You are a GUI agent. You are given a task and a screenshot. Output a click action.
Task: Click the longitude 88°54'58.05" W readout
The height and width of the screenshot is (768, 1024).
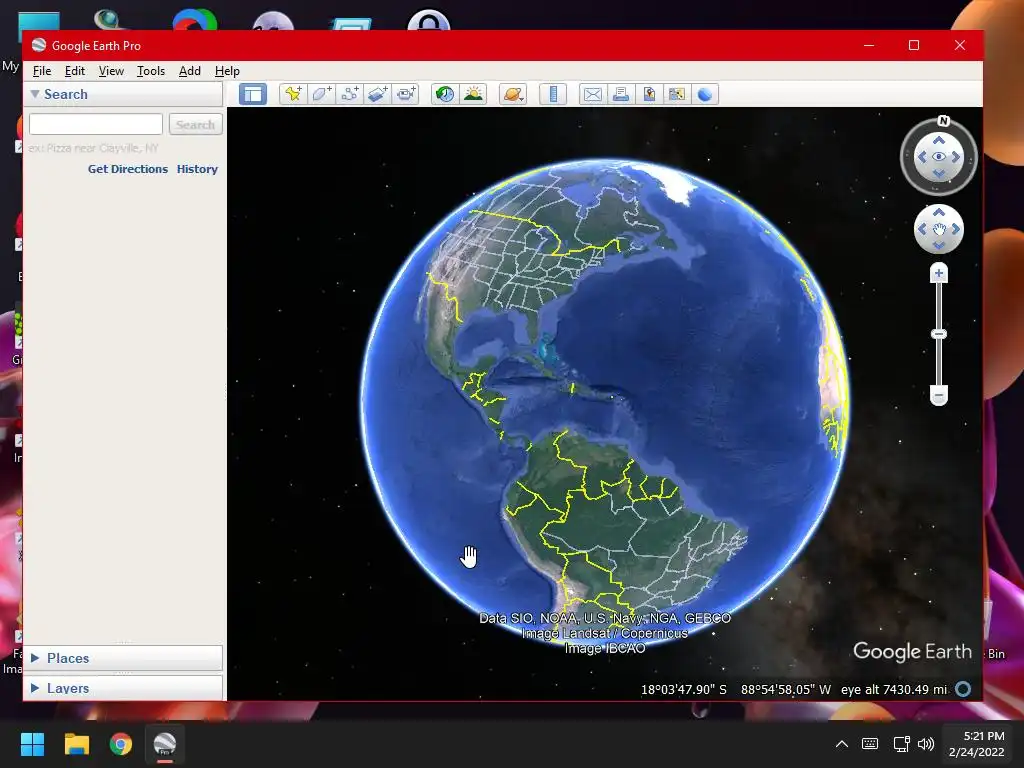click(x=786, y=689)
